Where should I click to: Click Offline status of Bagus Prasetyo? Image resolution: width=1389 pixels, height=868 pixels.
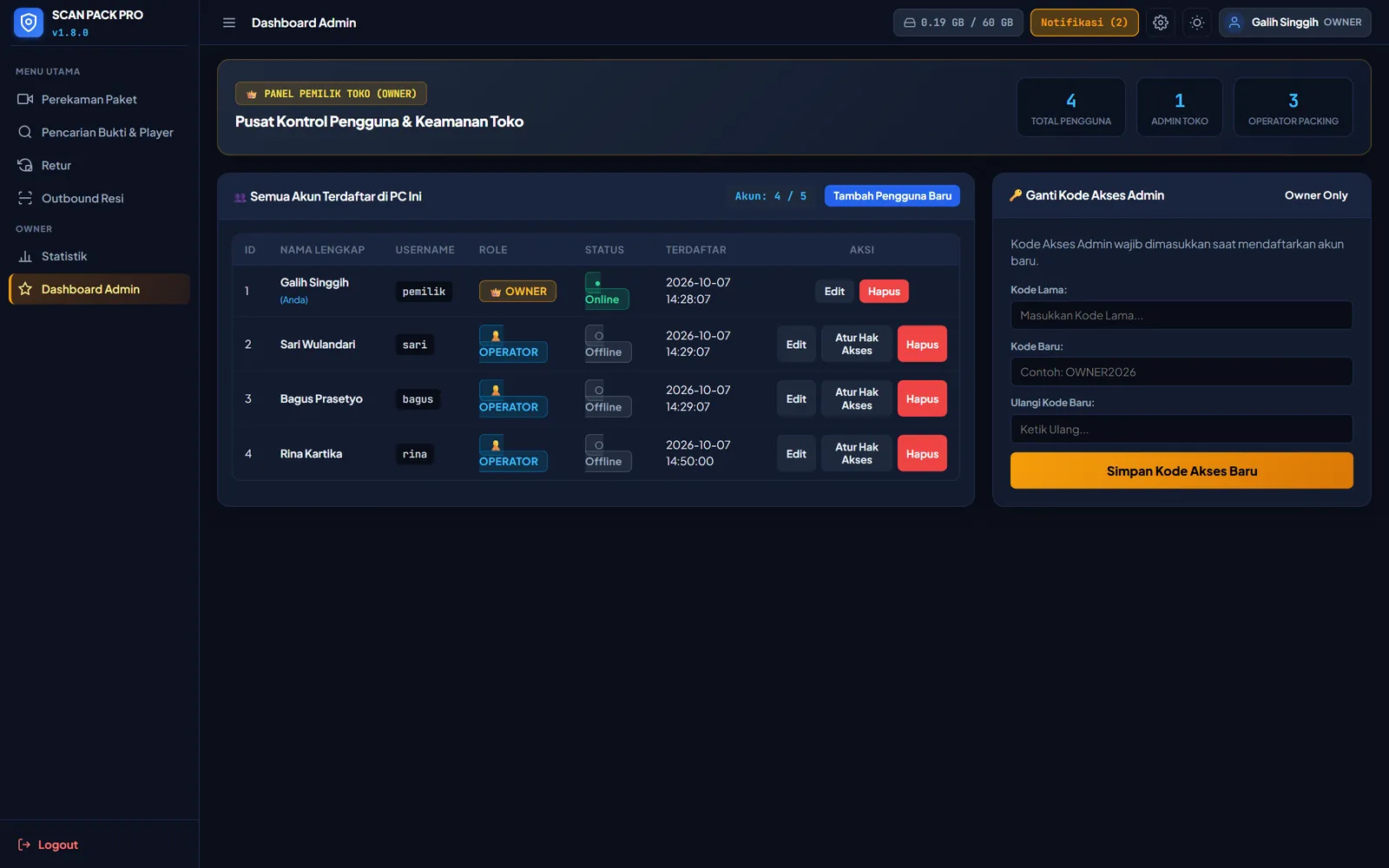point(608,399)
